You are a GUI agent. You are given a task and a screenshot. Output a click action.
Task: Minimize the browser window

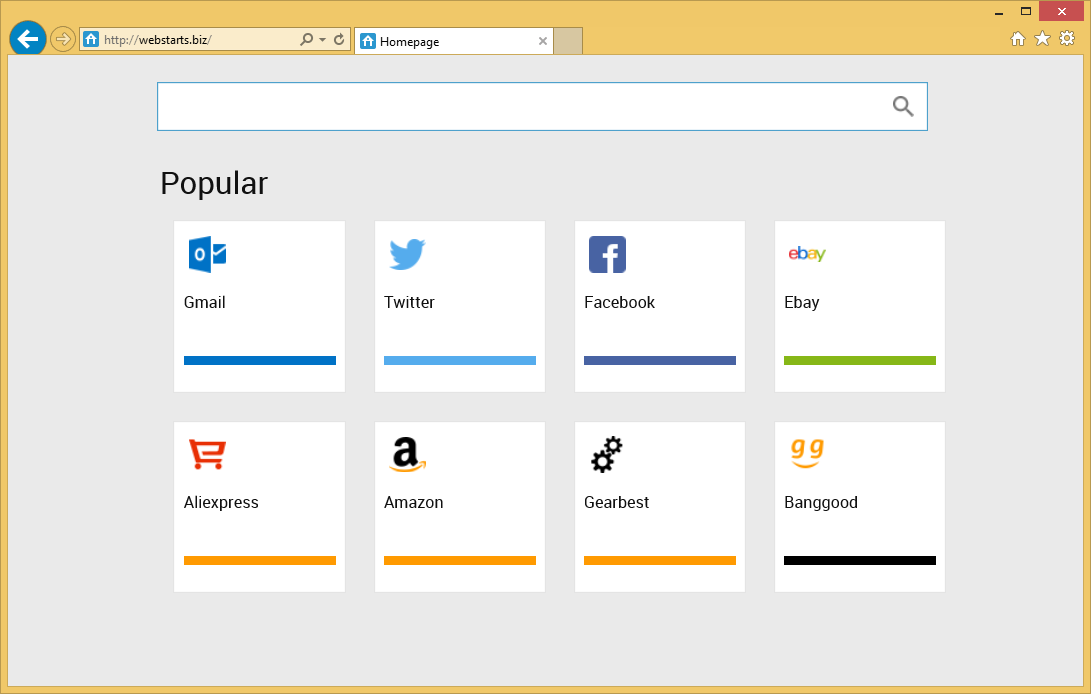click(x=999, y=12)
